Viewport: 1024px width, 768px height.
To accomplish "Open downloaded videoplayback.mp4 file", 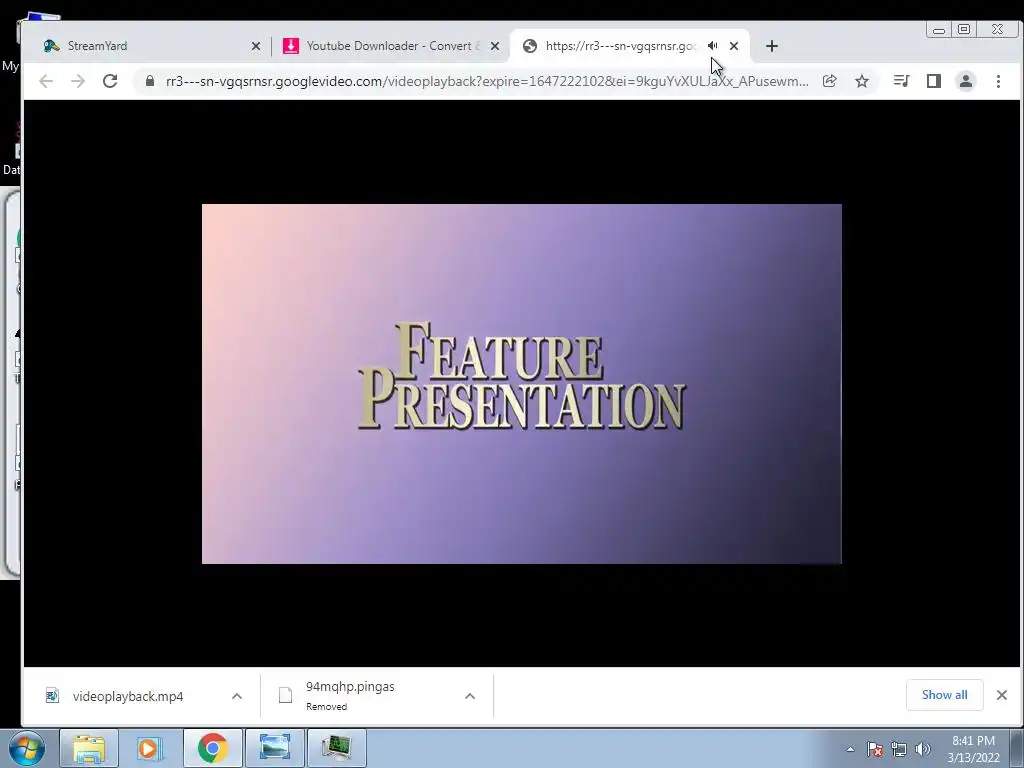I will pos(127,696).
